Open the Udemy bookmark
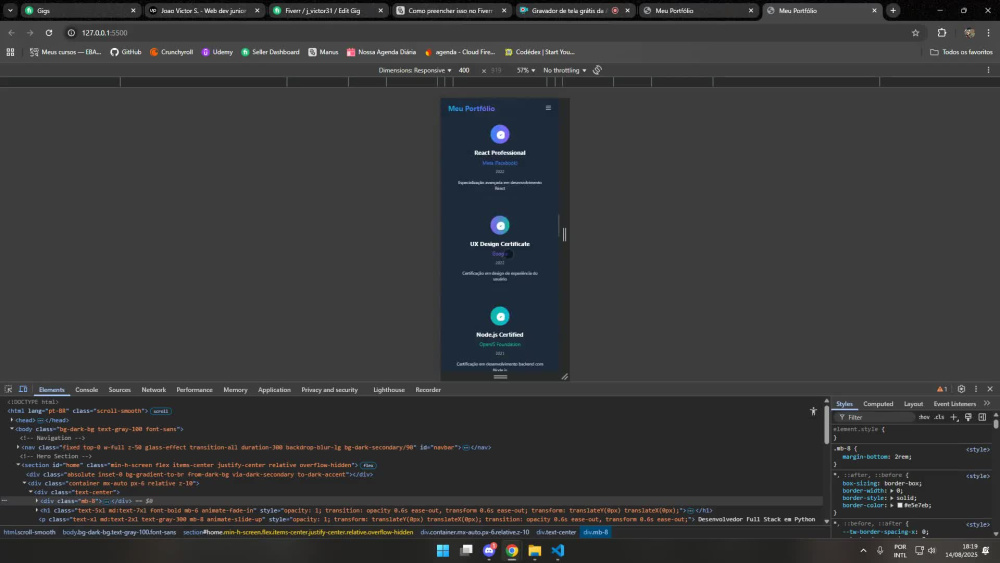This screenshot has height=563, width=1000. [217, 52]
